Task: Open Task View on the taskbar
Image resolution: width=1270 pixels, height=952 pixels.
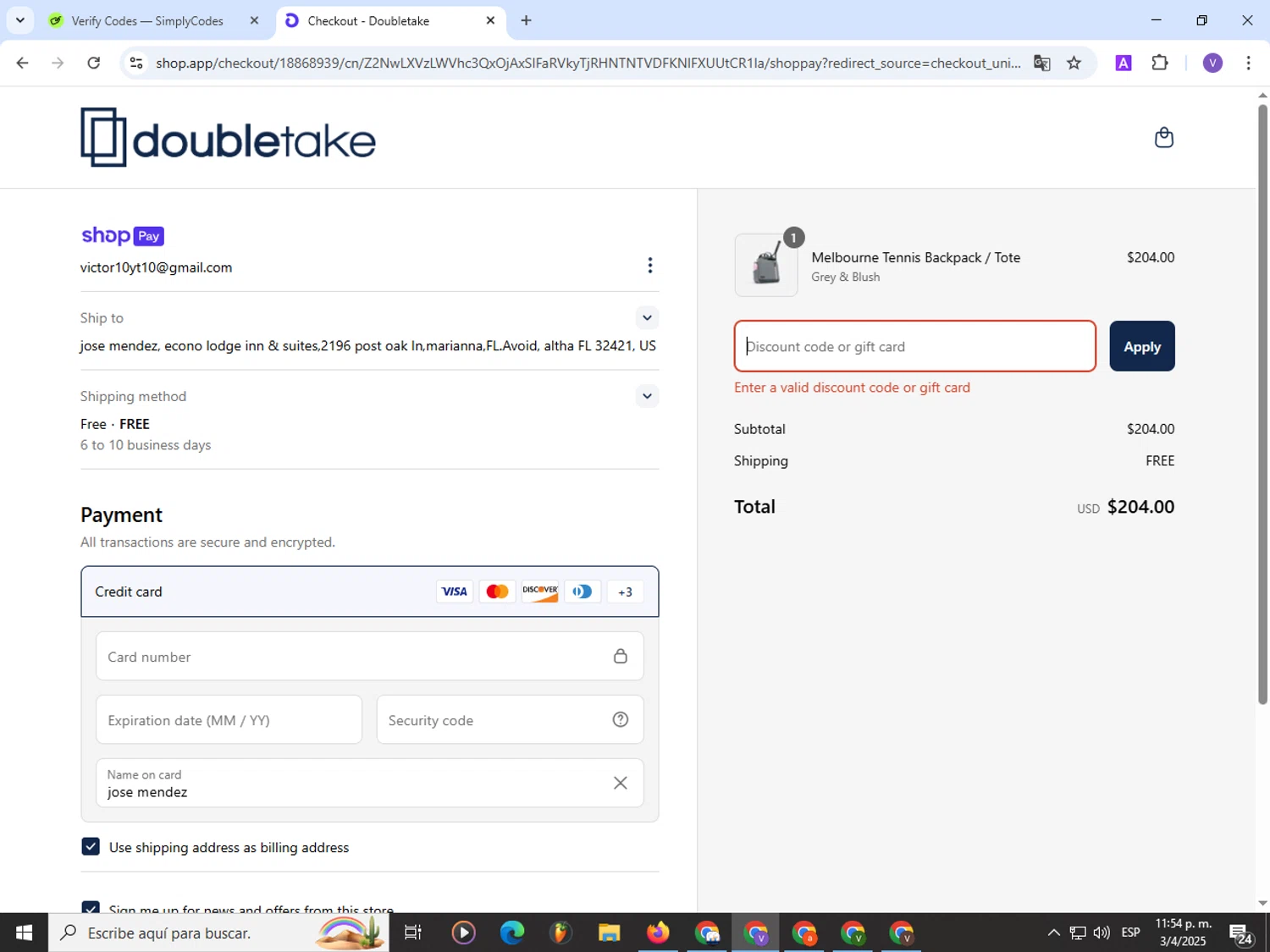Action: click(413, 933)
